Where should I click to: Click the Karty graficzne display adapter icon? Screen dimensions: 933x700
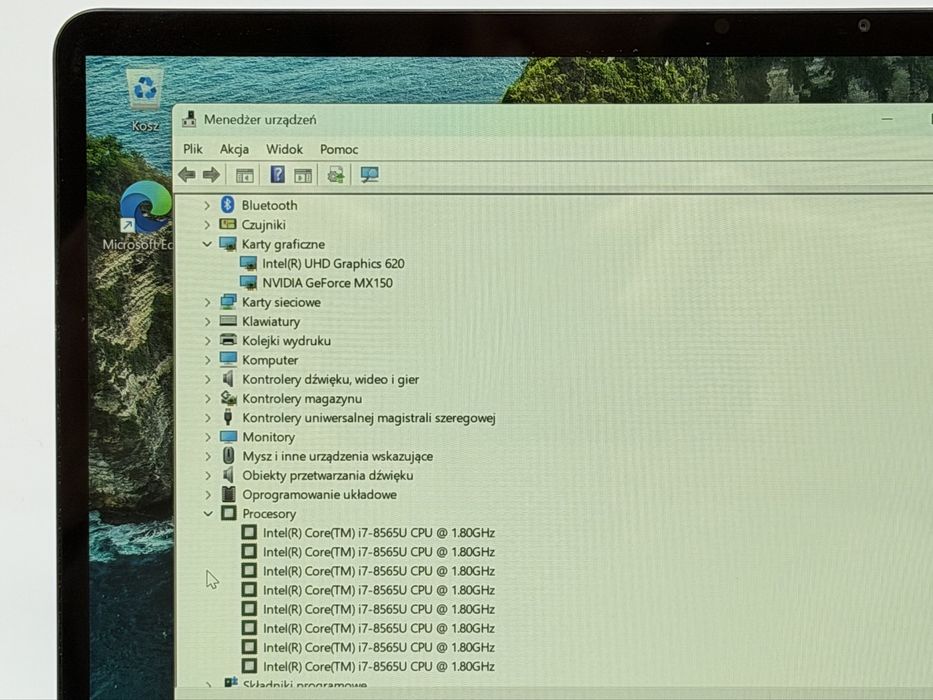(228, 243)
